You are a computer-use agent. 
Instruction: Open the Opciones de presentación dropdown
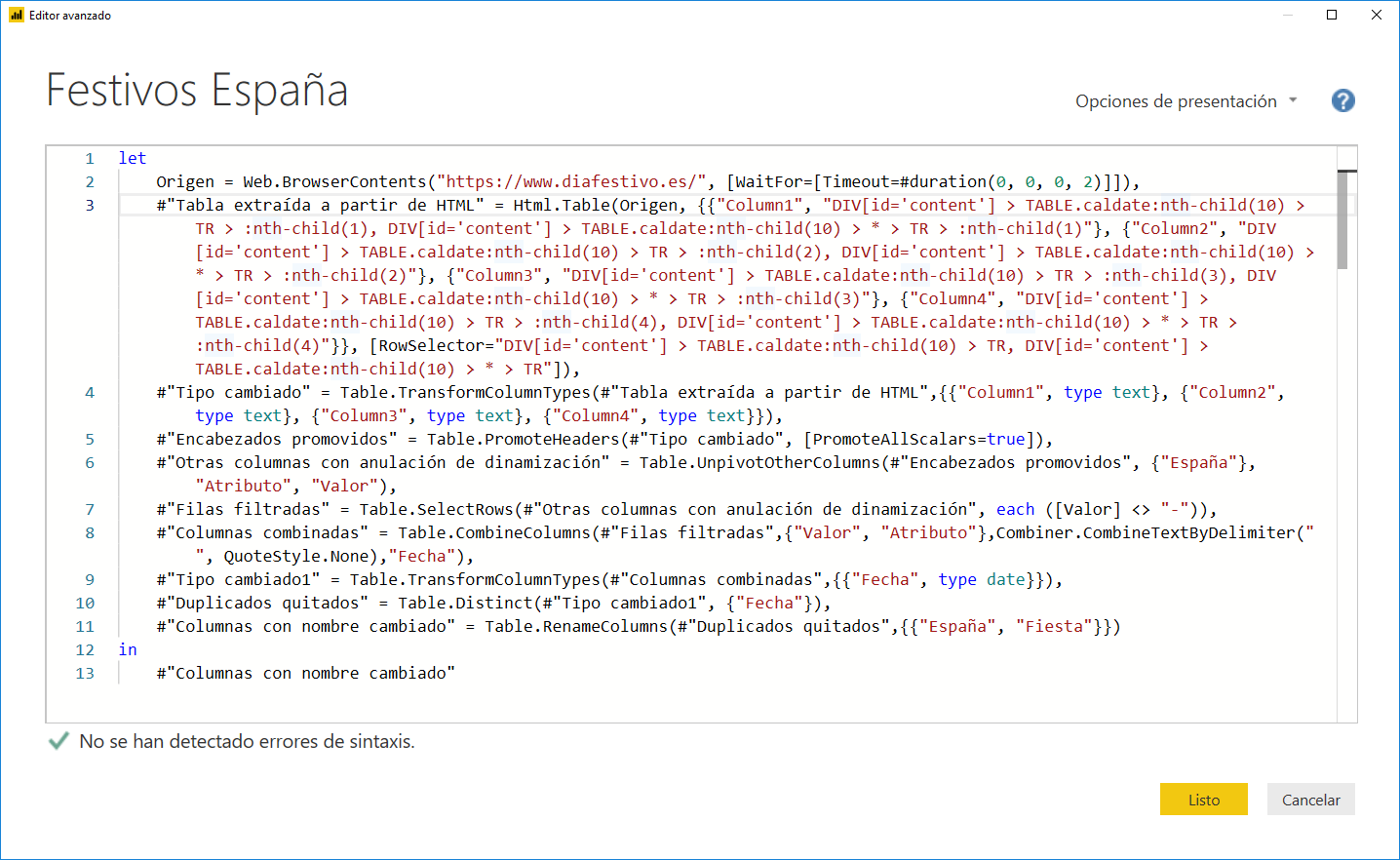(1176, 100)
